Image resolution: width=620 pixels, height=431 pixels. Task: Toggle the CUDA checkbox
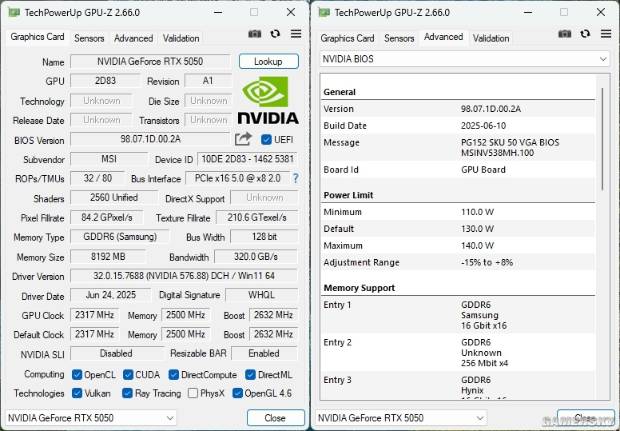(x=128, y=374)
